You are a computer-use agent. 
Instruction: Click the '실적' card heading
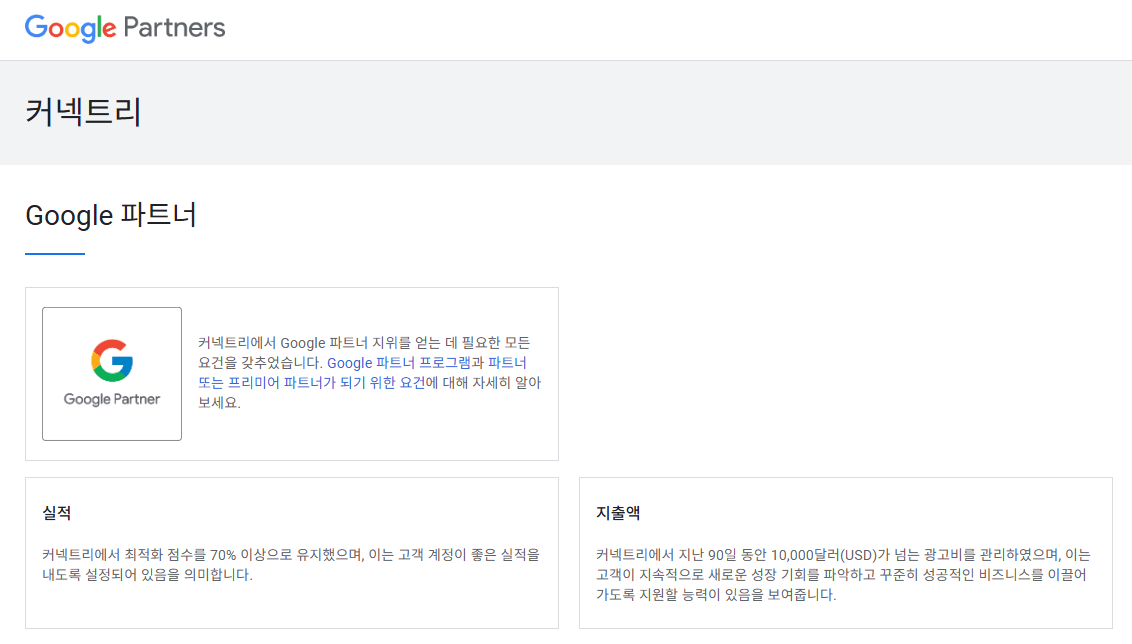pos(56,513)
